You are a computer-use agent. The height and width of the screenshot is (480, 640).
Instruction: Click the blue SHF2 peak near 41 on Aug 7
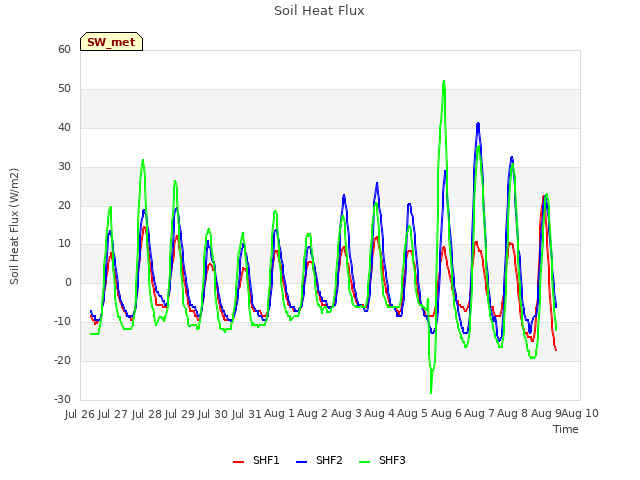(478, 123)
